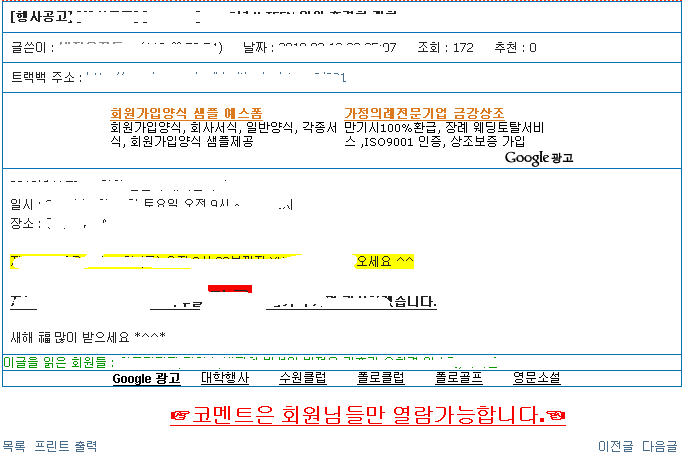Open the 수원클럽 link
Image resolution: width=697 pixels, height=460 pixels.
point(303,378)
